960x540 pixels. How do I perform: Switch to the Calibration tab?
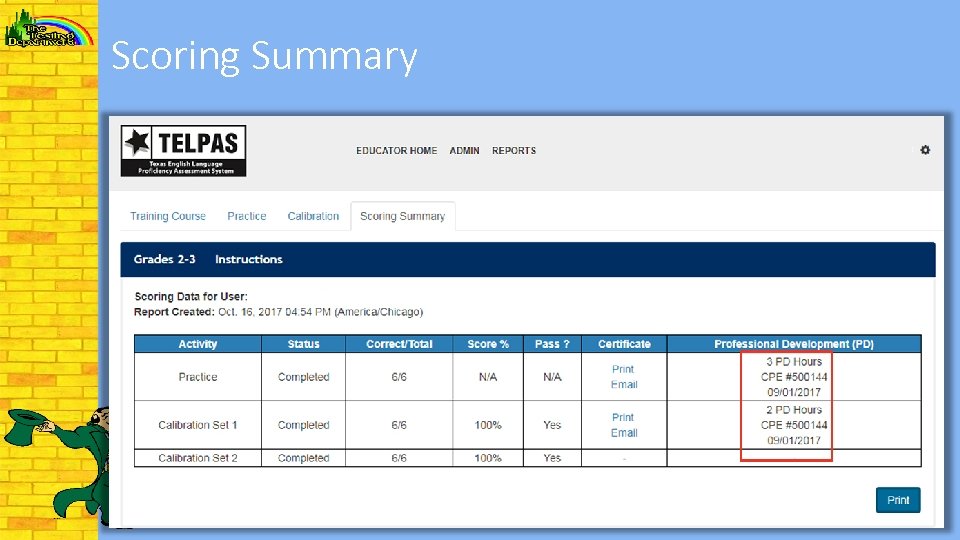[313, 216]
